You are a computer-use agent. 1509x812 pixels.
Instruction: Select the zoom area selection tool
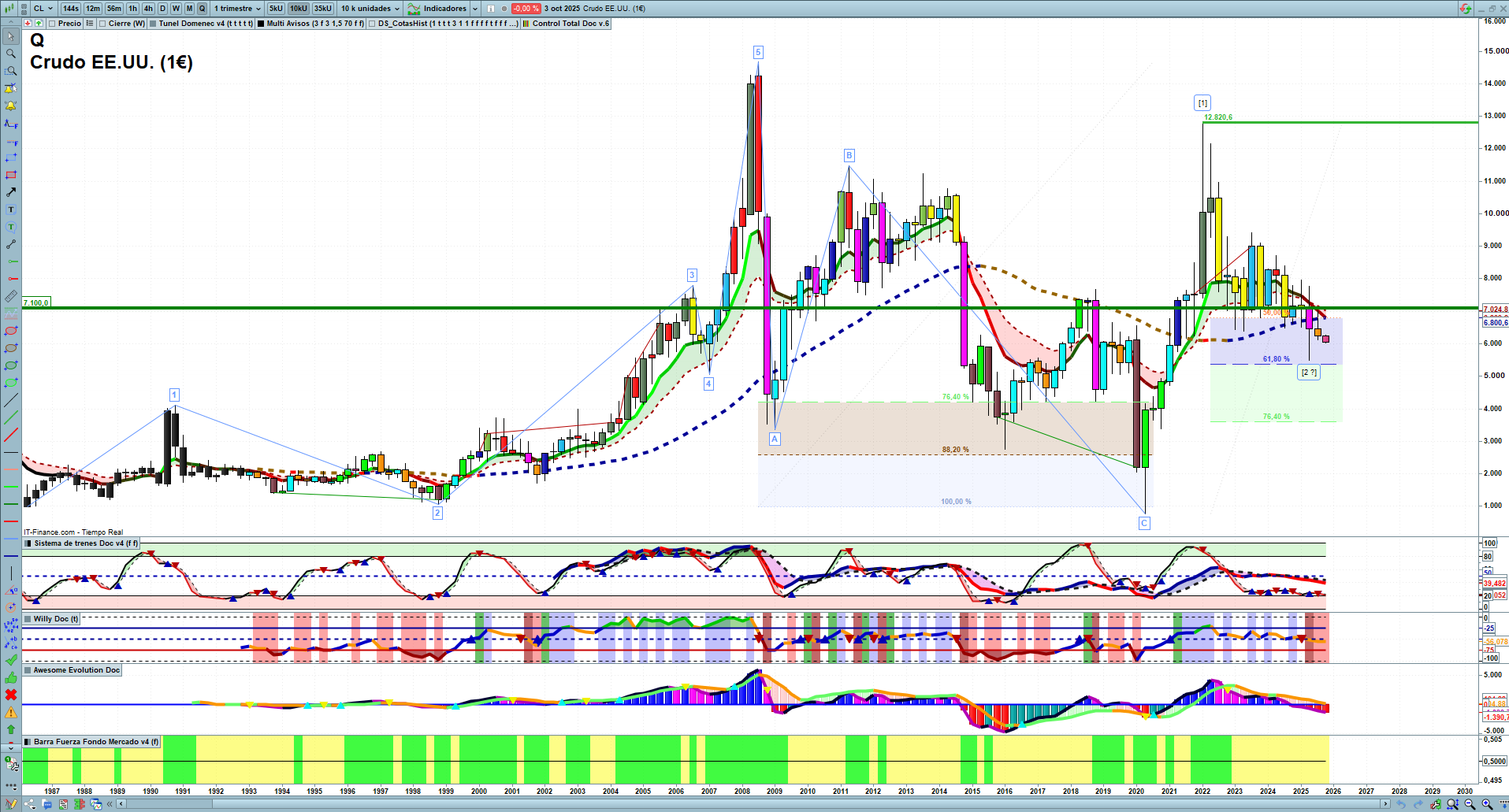tap(11, 71)
